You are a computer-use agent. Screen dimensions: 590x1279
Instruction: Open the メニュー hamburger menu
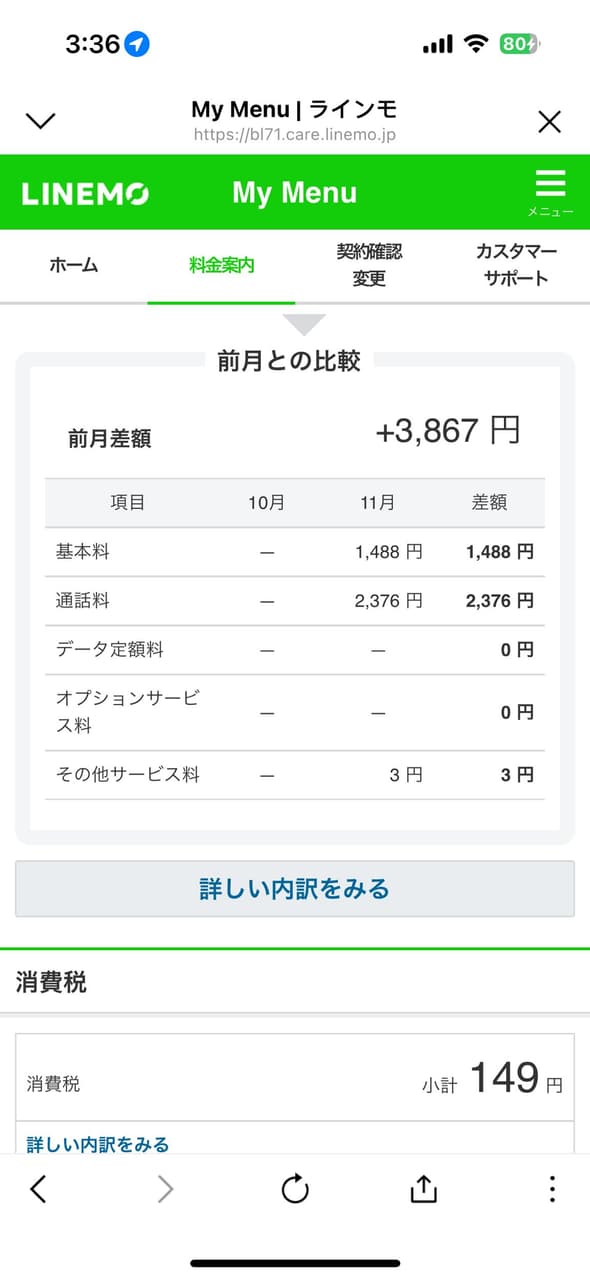pyautogui.click(x=551, y=190)
